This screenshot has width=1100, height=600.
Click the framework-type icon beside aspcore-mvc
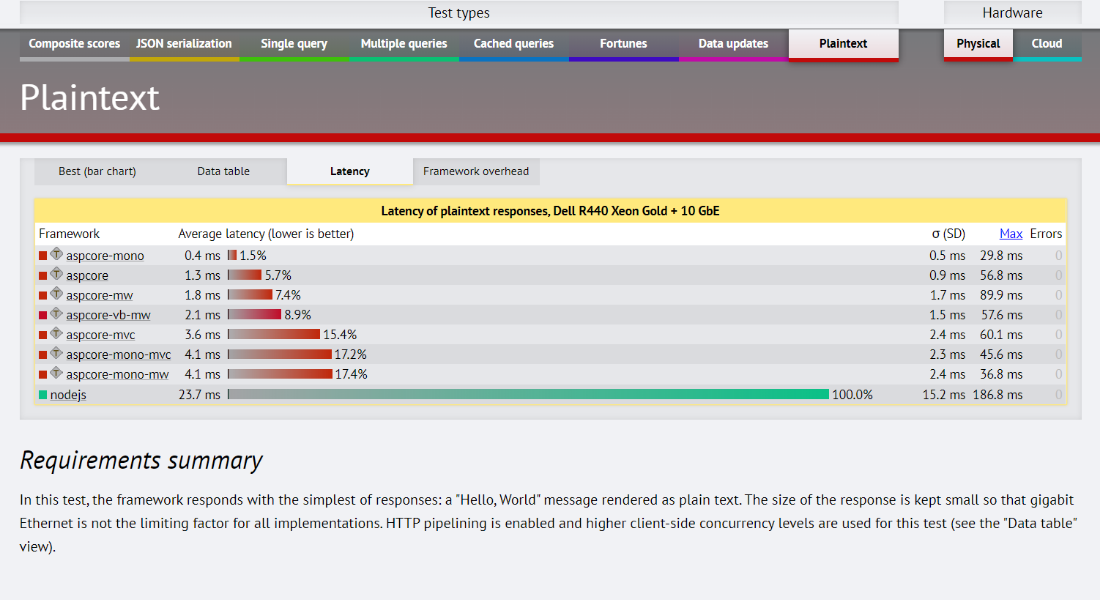coord(56,333)
